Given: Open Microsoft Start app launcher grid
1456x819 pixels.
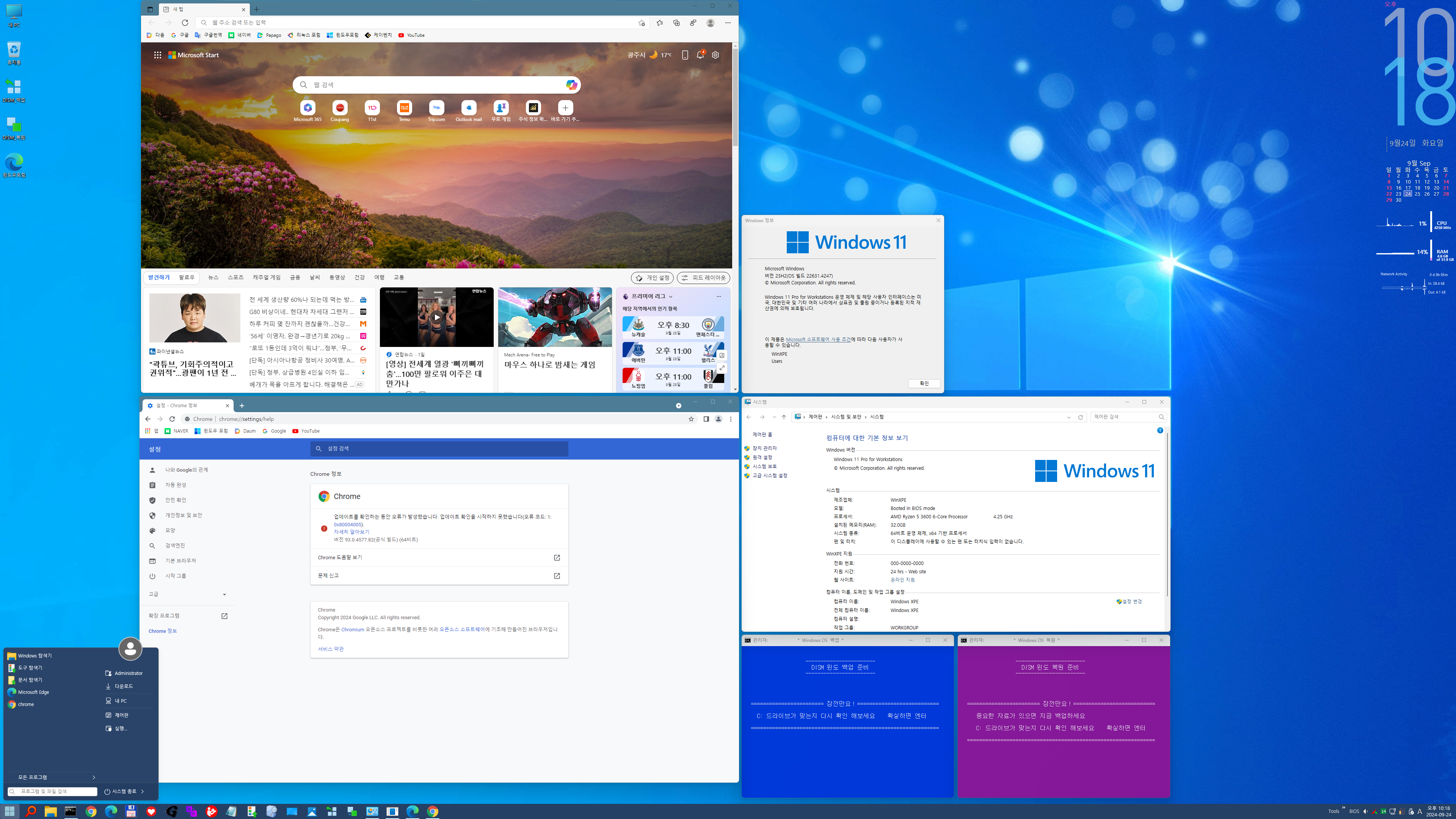Looking at the screenshot, I should (158, 55).
